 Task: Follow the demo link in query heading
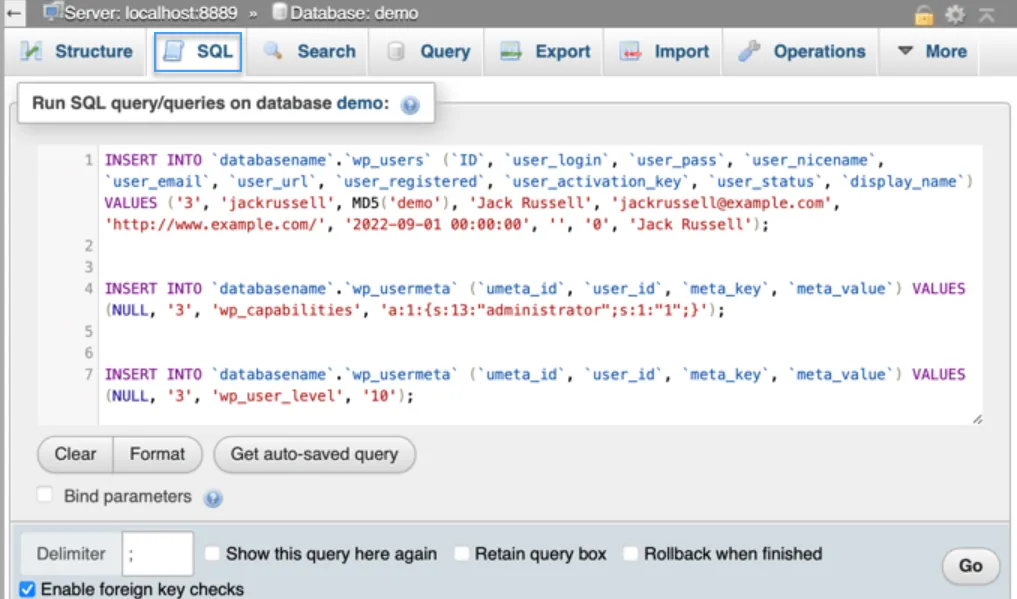tap(359, 103)
